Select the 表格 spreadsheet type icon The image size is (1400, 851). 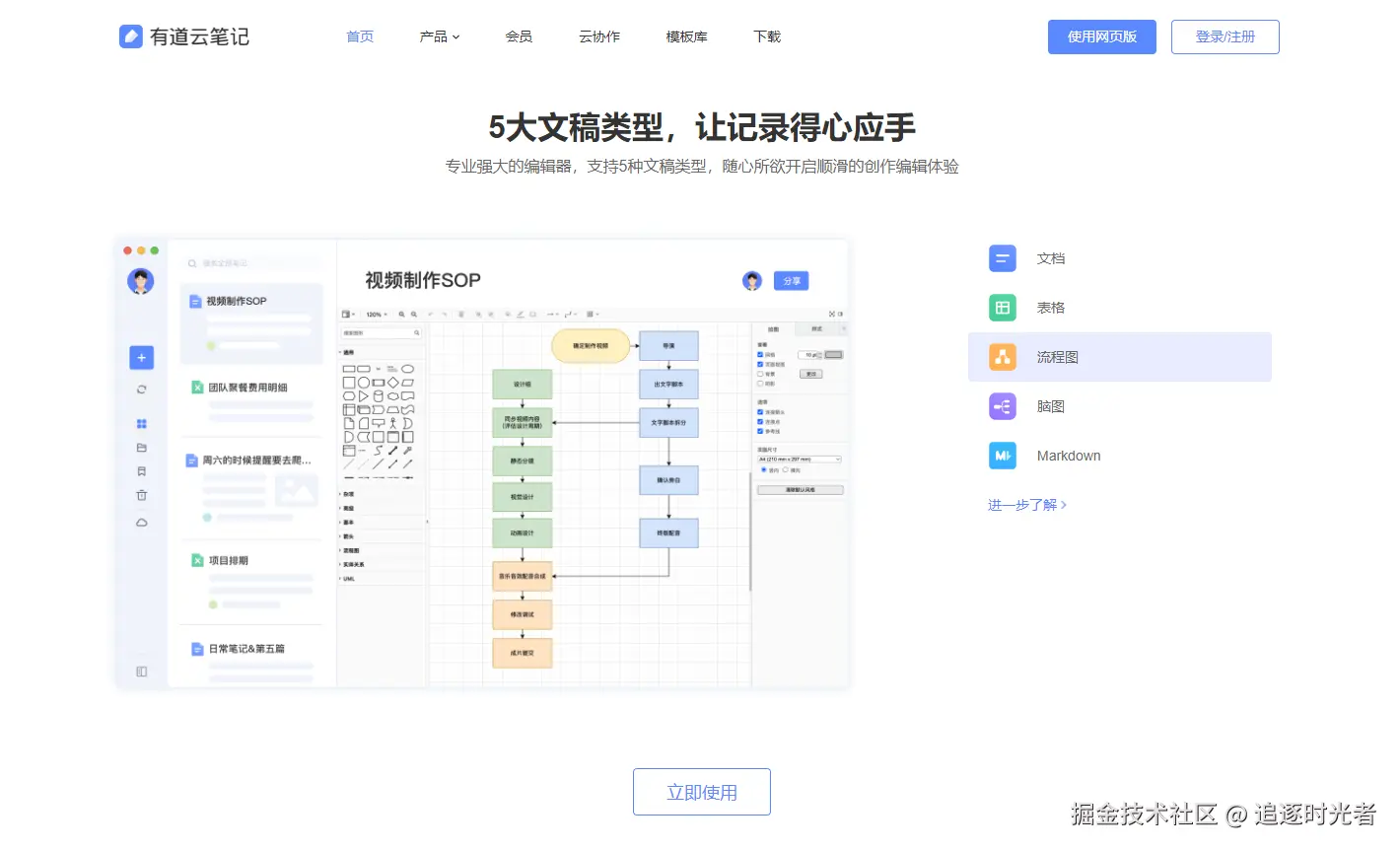[x=1002, y=308]
